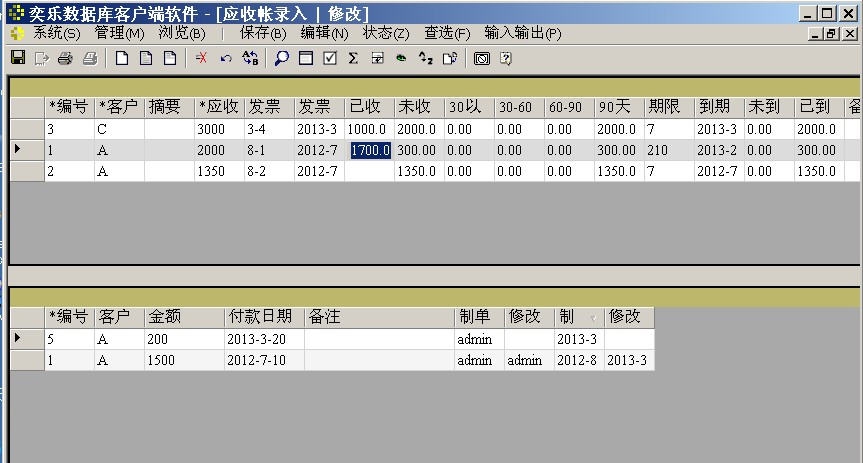Screen dimensions: 863x463
Task: Click the sort order icon
Action: coord(425,58)
